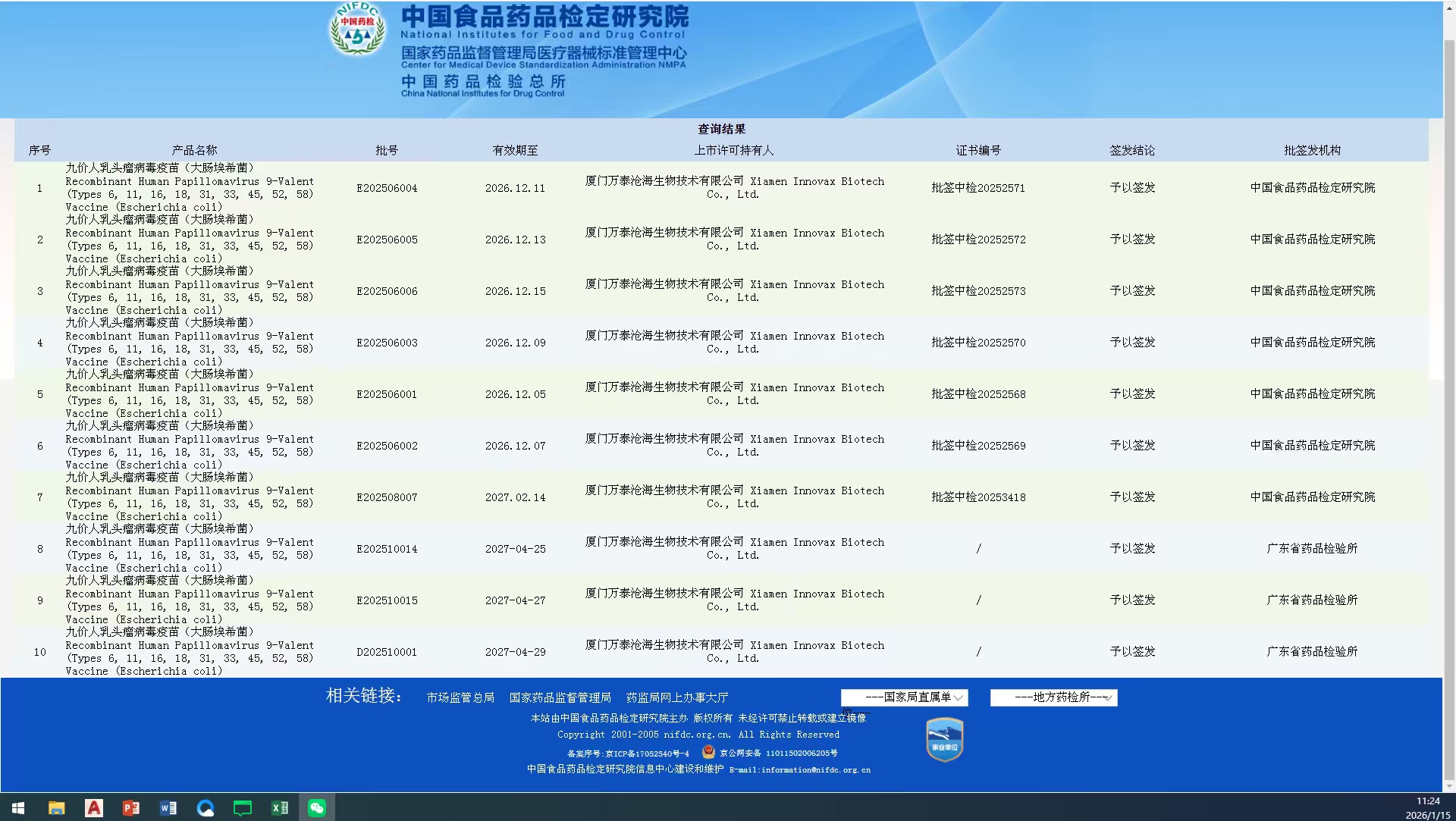Click the 批号 column header
This screenshot has height=821, width=1456.
click(387, 150)
